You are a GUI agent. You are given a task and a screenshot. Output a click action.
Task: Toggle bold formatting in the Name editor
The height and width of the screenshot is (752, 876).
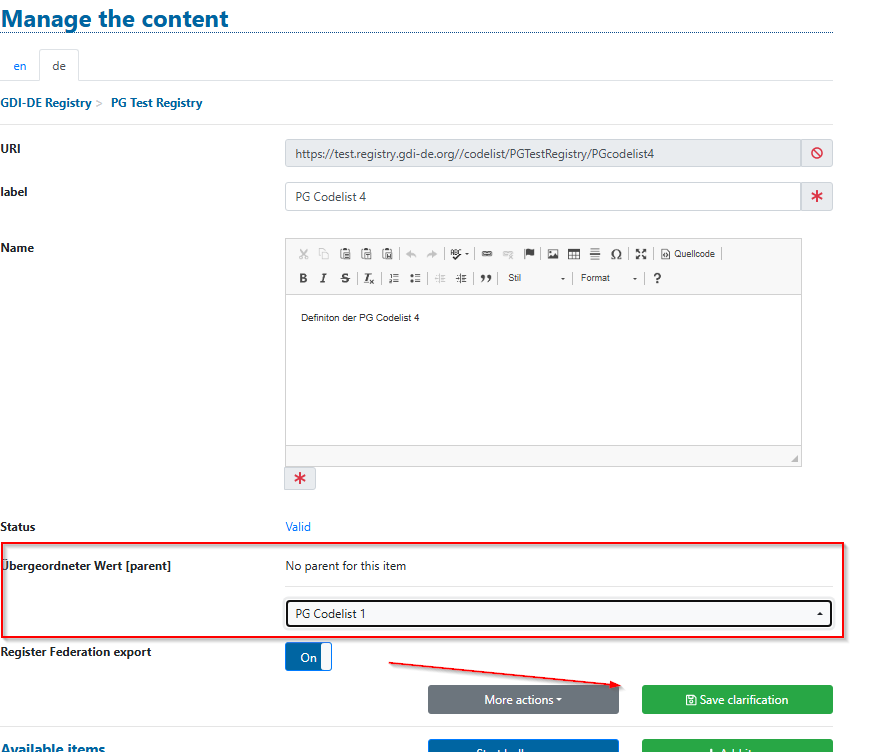click(303, 278)
